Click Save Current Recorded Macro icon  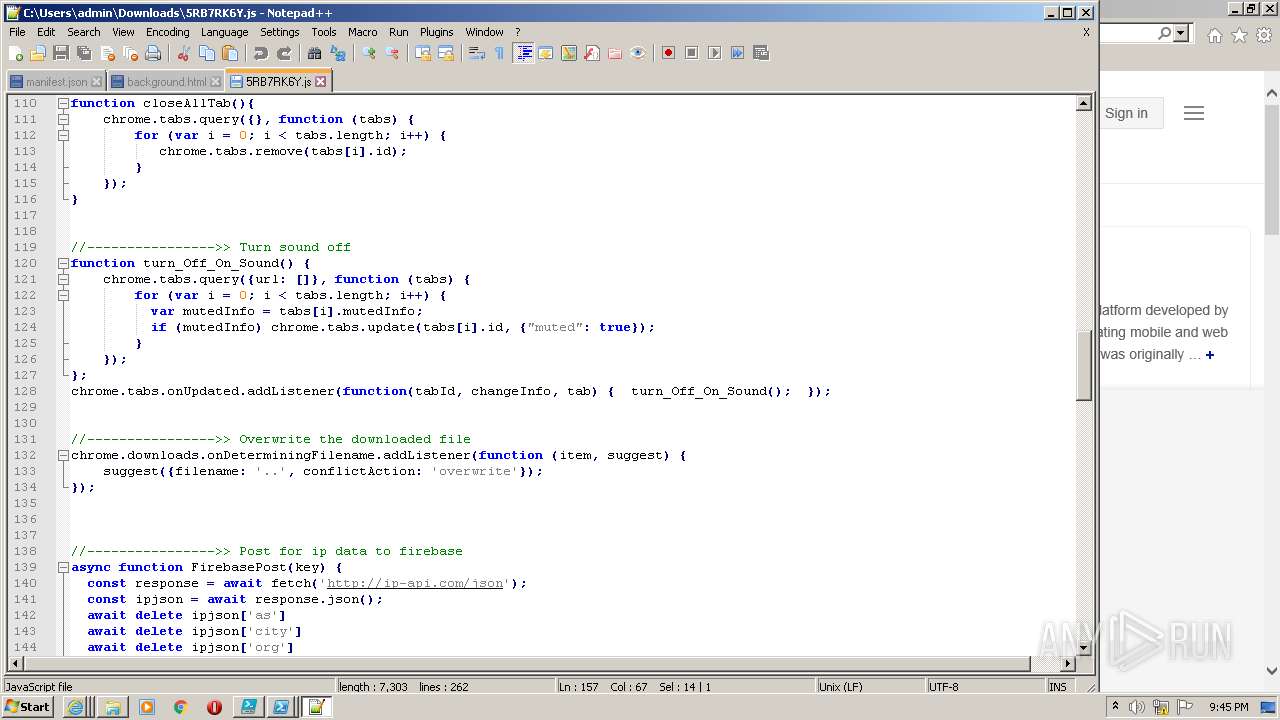click(x=761, y=53)
